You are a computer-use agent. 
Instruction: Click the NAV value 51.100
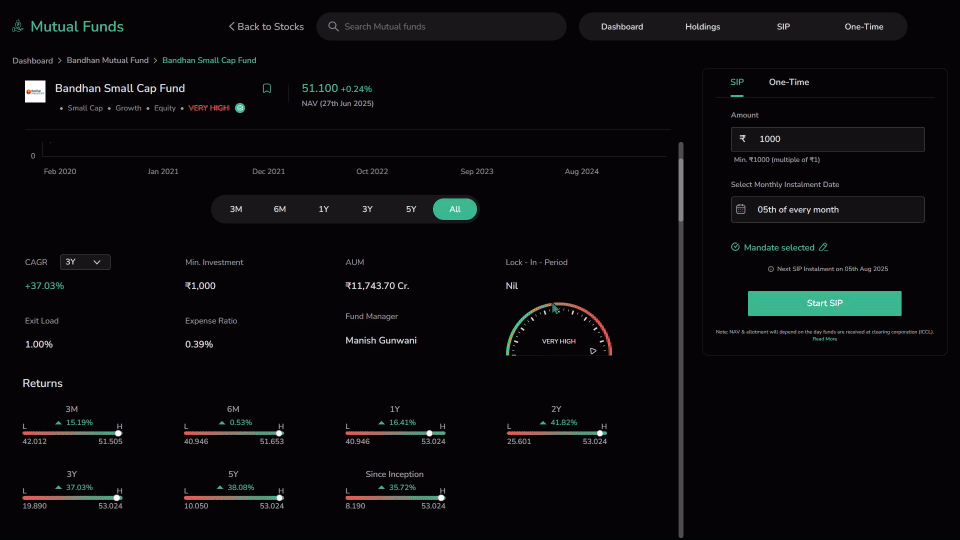[320, 88]
